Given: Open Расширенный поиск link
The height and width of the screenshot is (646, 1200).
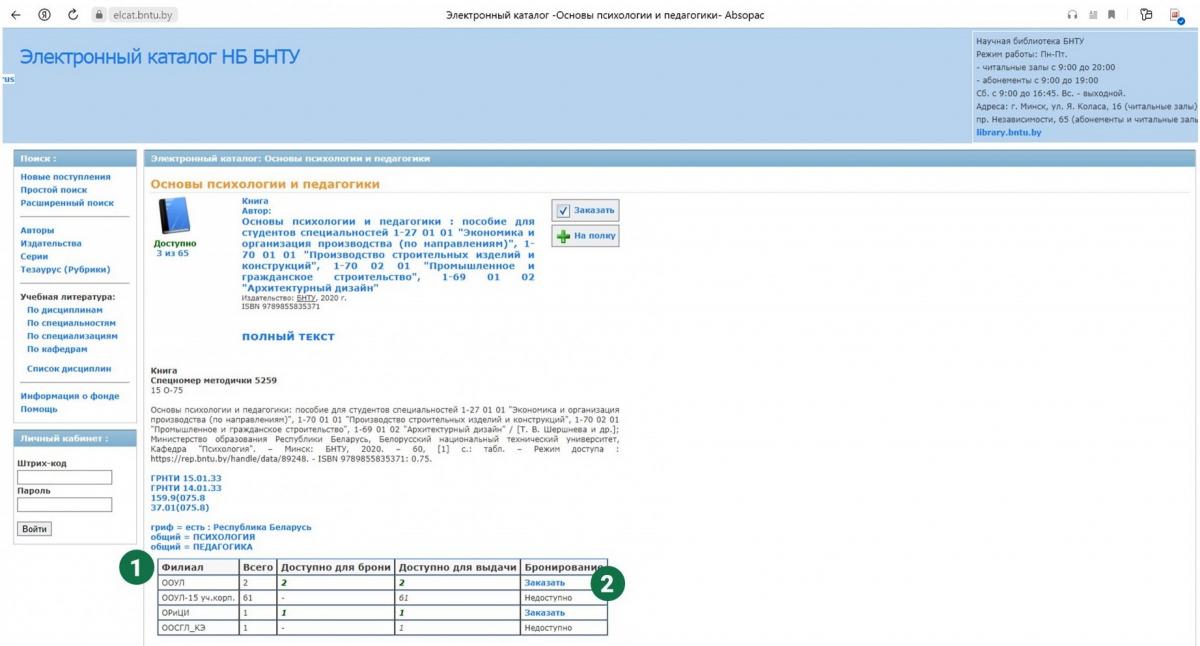Looking at the screenshot, I should 67,203.
